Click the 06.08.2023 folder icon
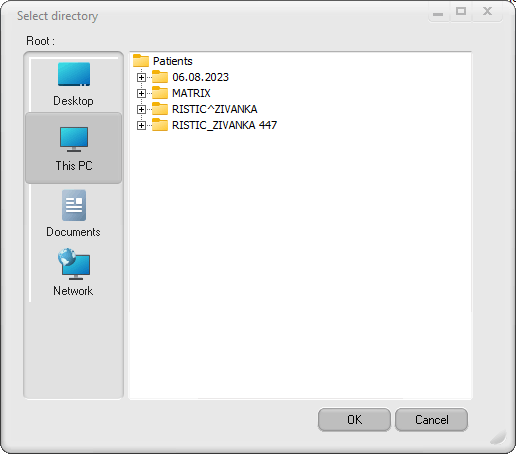 click(160, 77)
